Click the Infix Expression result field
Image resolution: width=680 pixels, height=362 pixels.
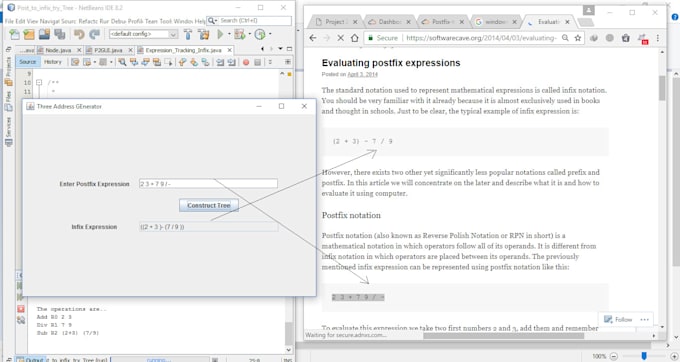coord(208,226)
